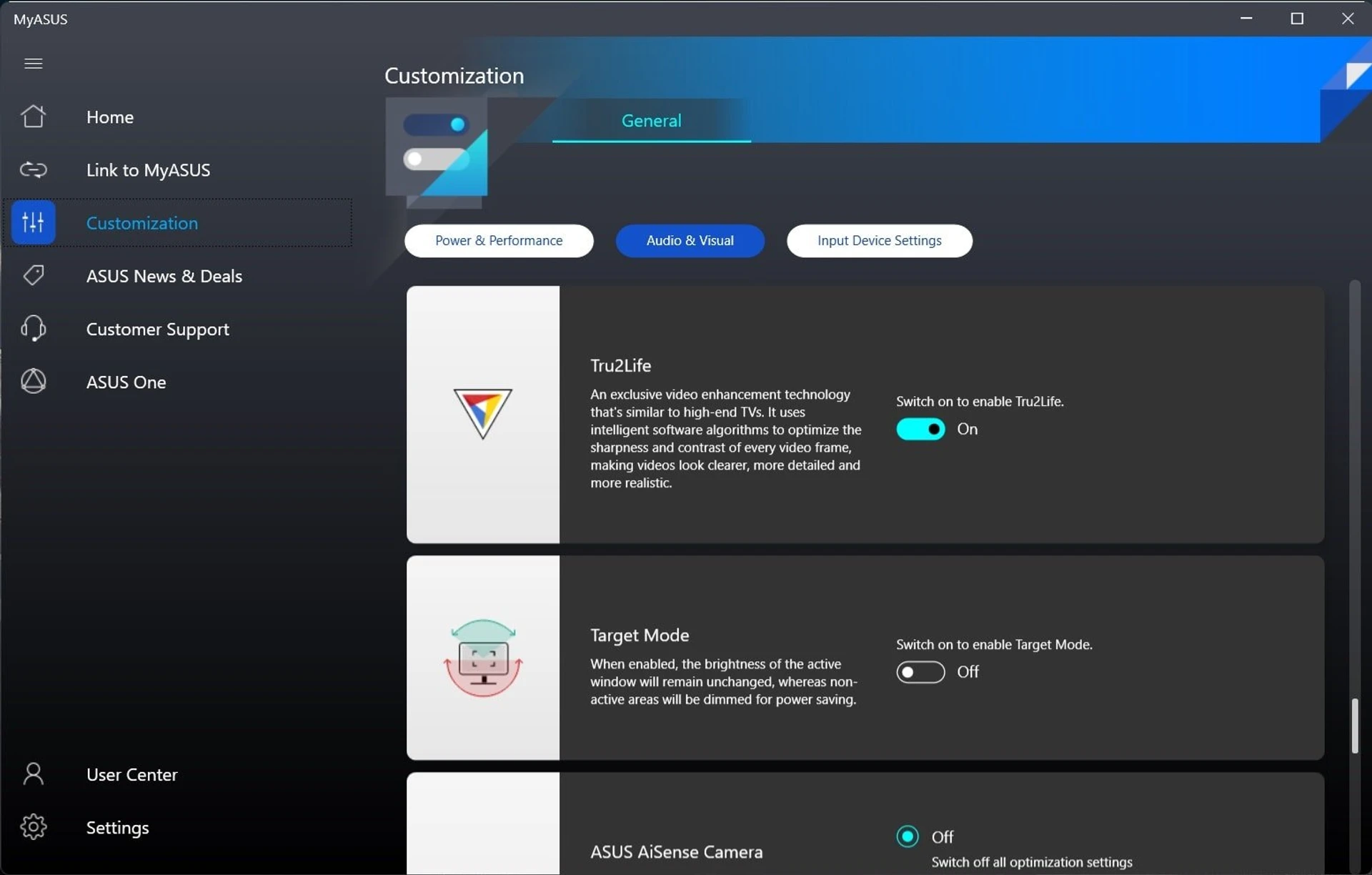Switch to the General tab
Viewport: 1372px width, 875px height.
(651, 121)
